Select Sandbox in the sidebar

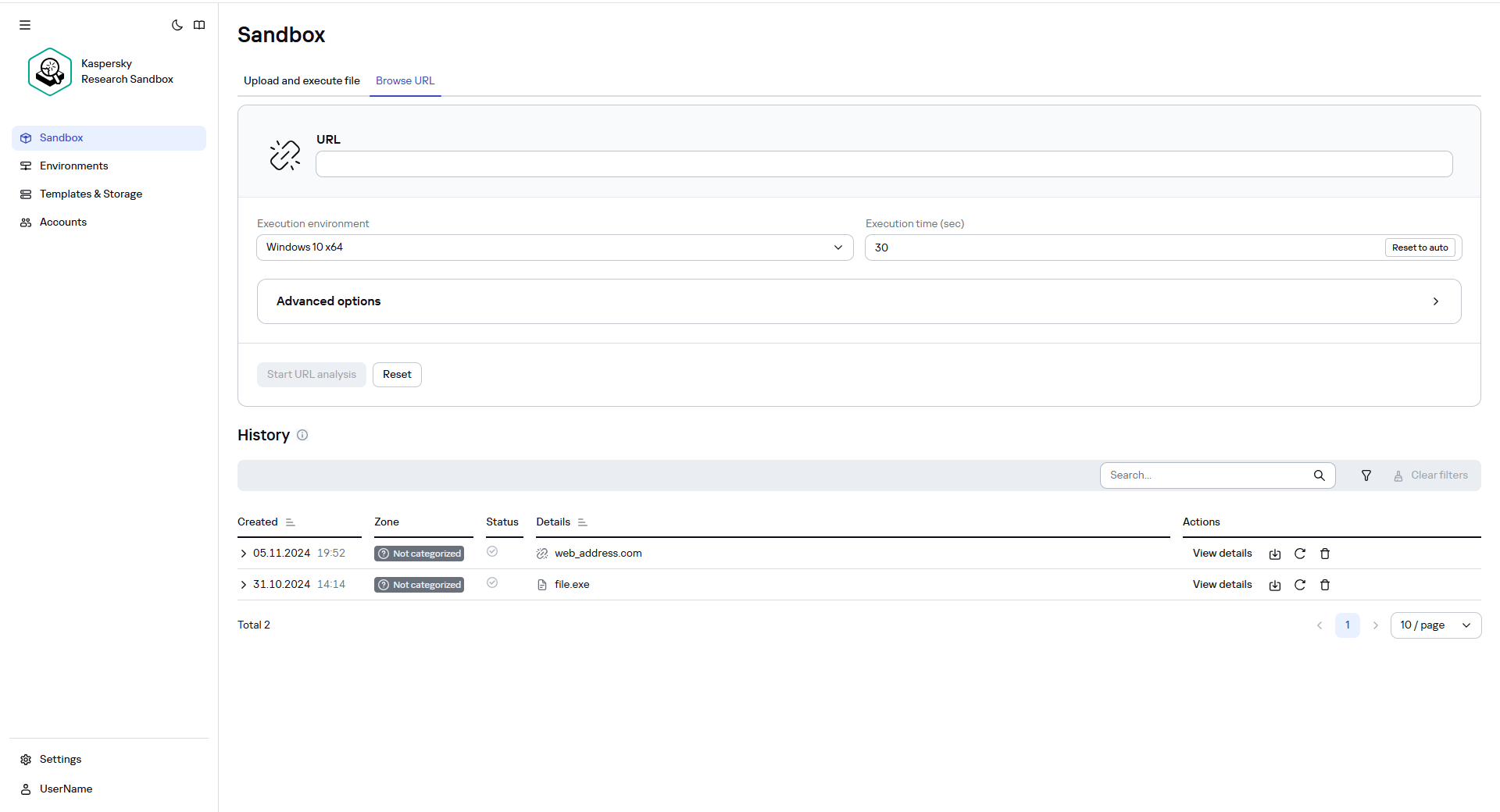pyautogui.click(x=61, y=137)
